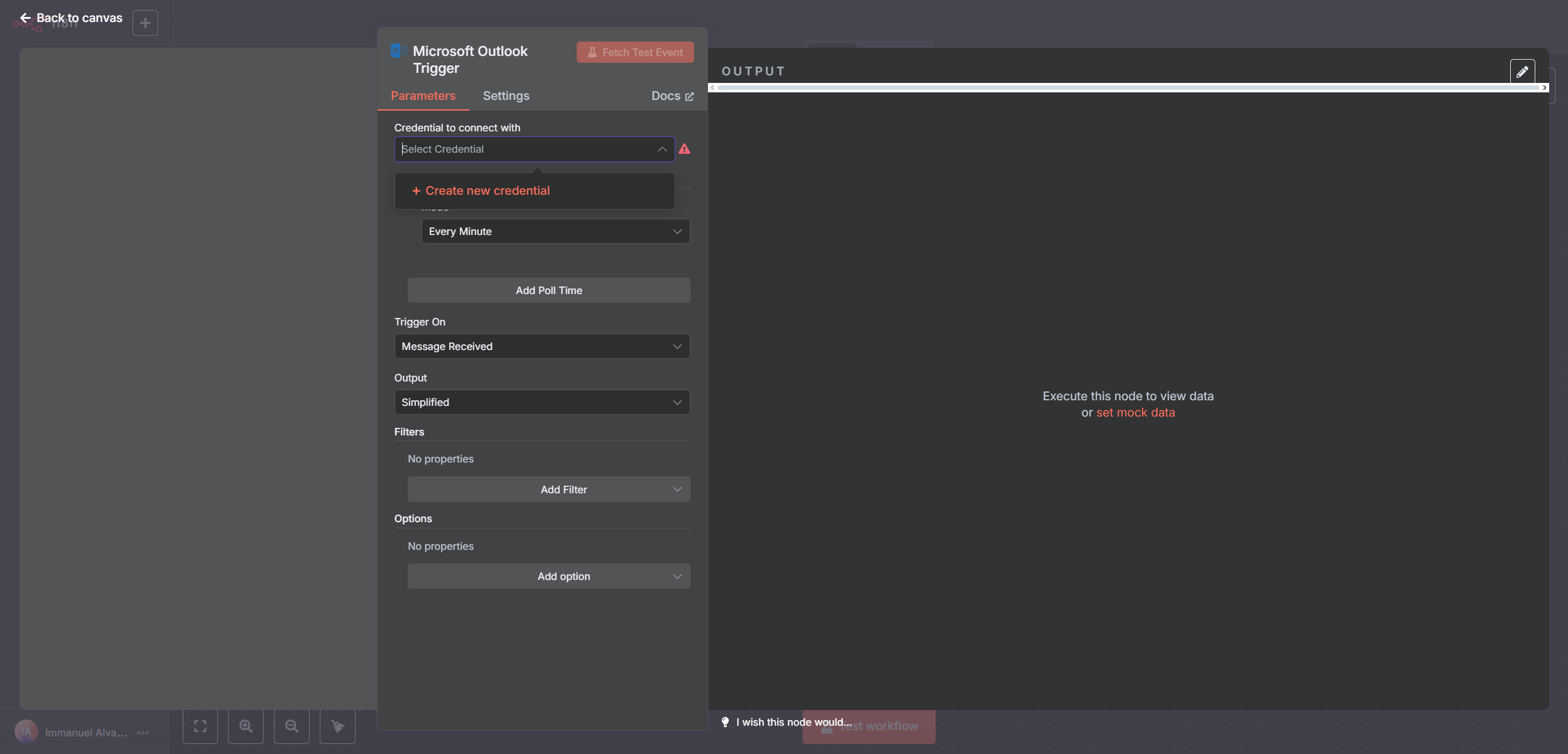Viewport: 1568px width, 754px height.
Task: Switch to the Settings tab
Action: click(506, 96)
